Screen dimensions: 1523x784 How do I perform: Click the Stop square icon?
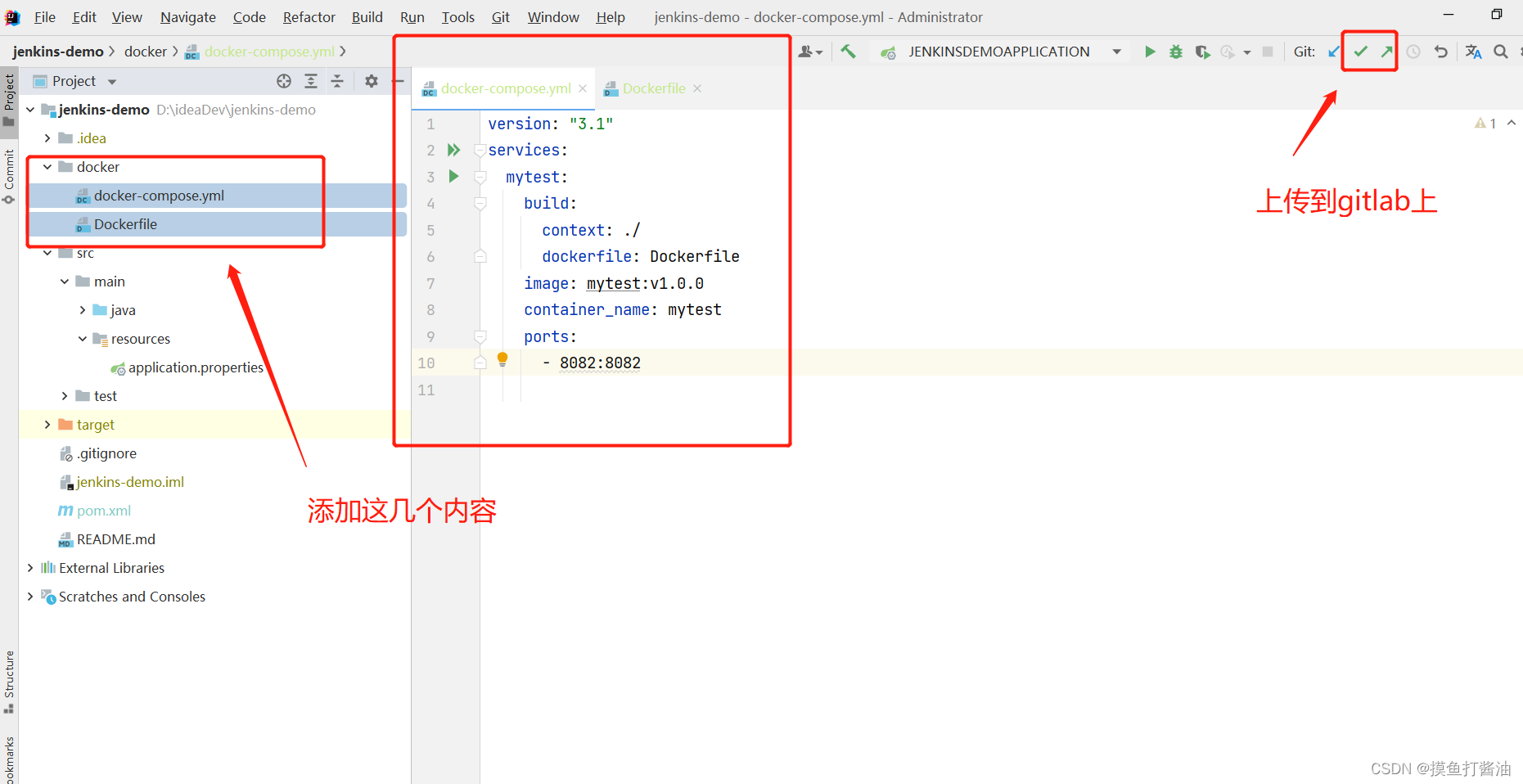(x=1268, y=52)
